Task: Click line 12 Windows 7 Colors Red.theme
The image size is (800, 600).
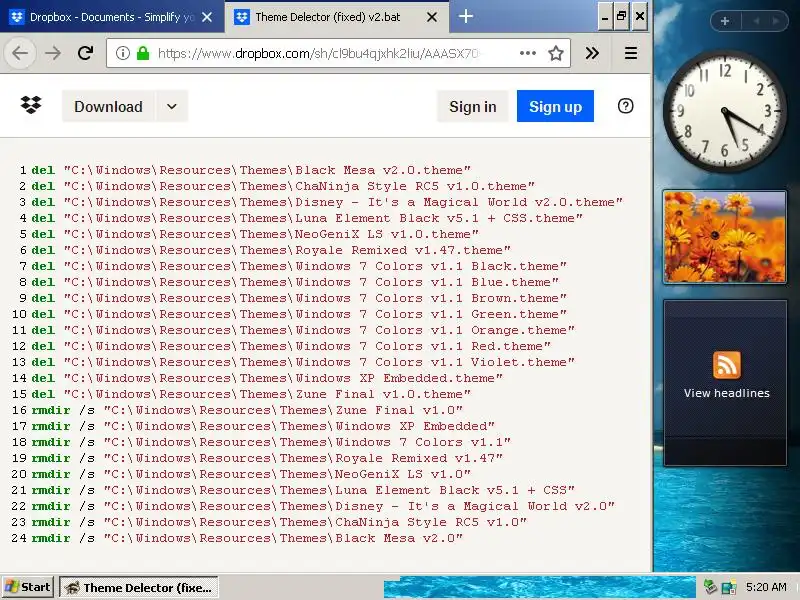Action: tap(307, 346)
